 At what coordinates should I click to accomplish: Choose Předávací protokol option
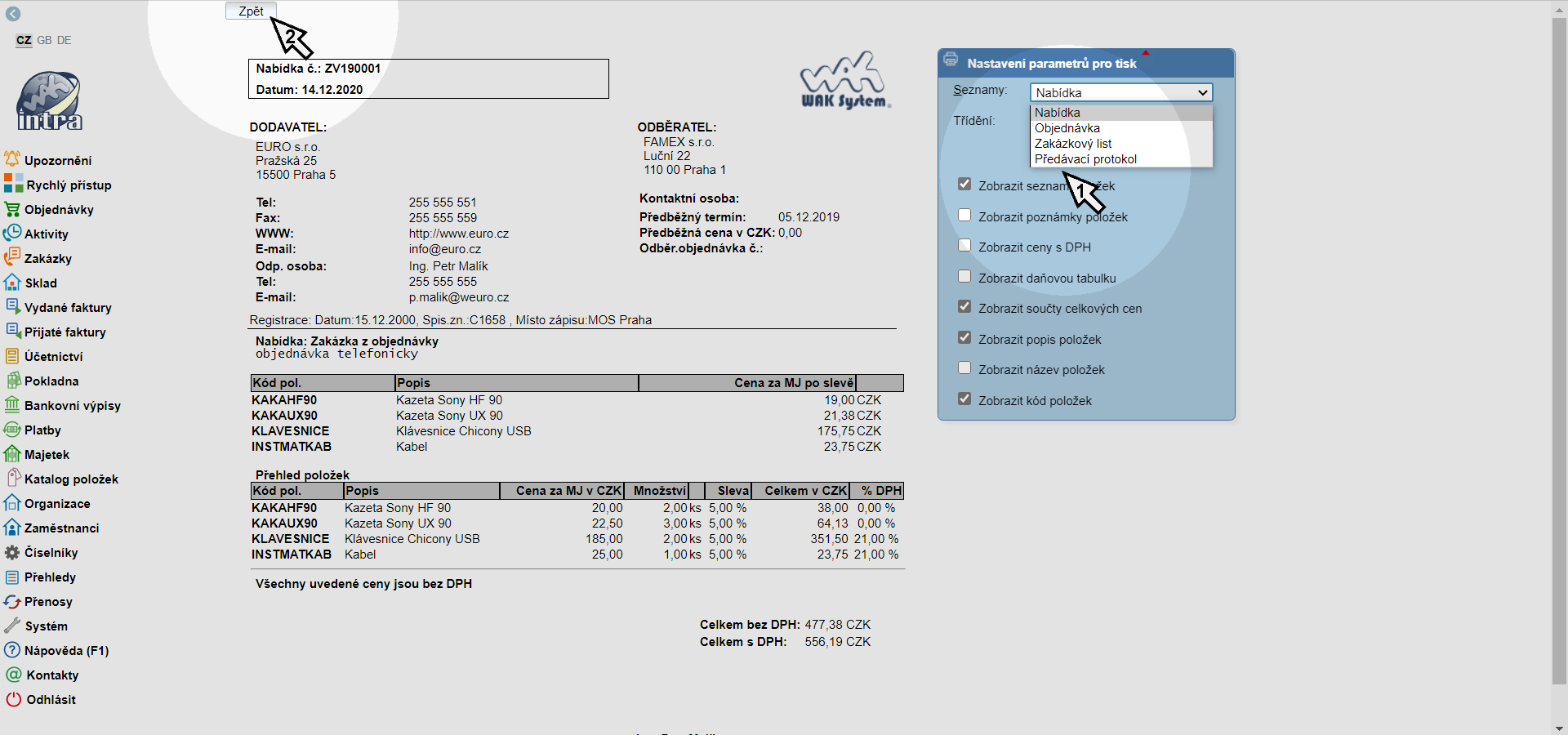pos(1121,159)
